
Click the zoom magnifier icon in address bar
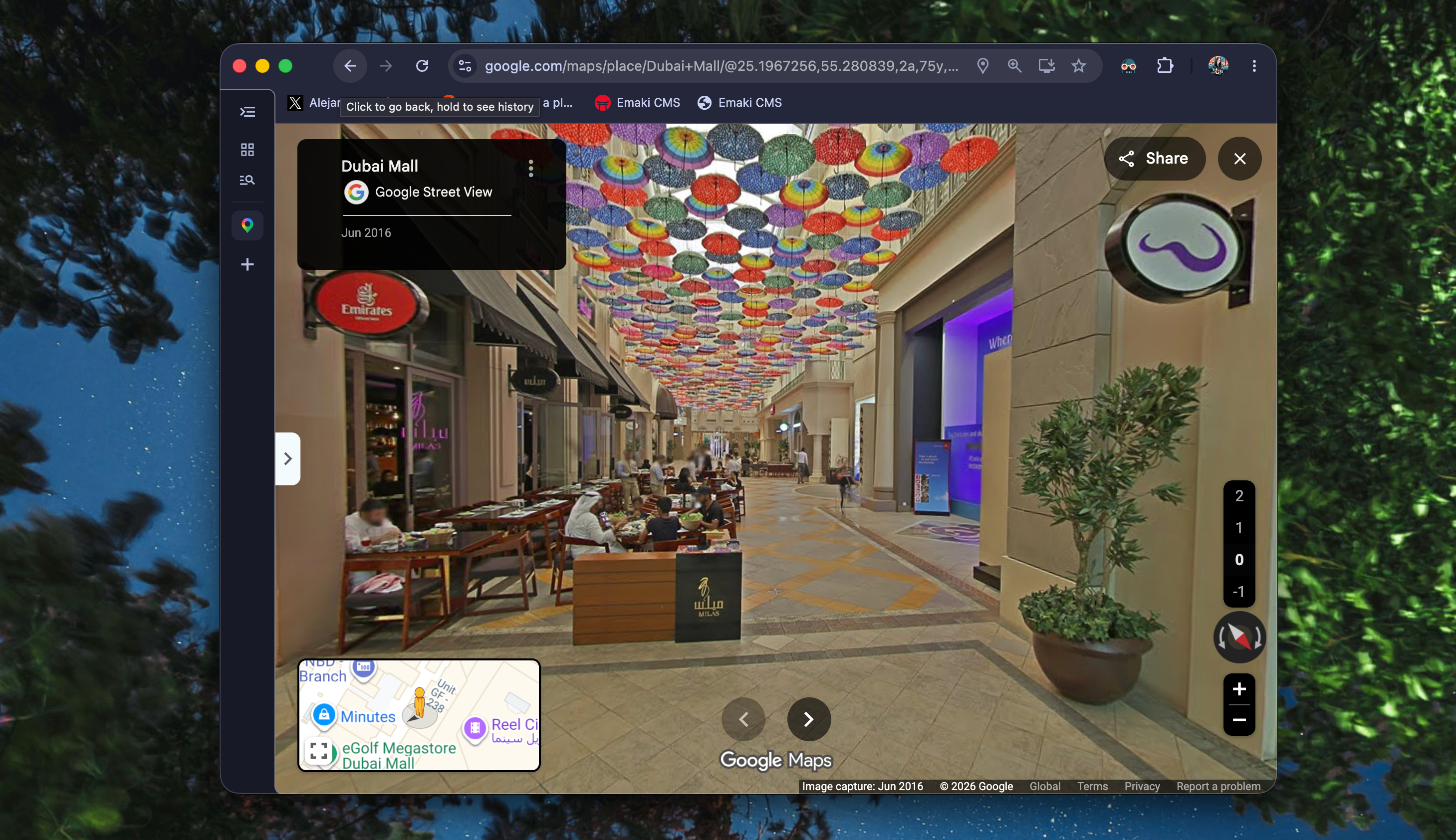coord(1014,66)
